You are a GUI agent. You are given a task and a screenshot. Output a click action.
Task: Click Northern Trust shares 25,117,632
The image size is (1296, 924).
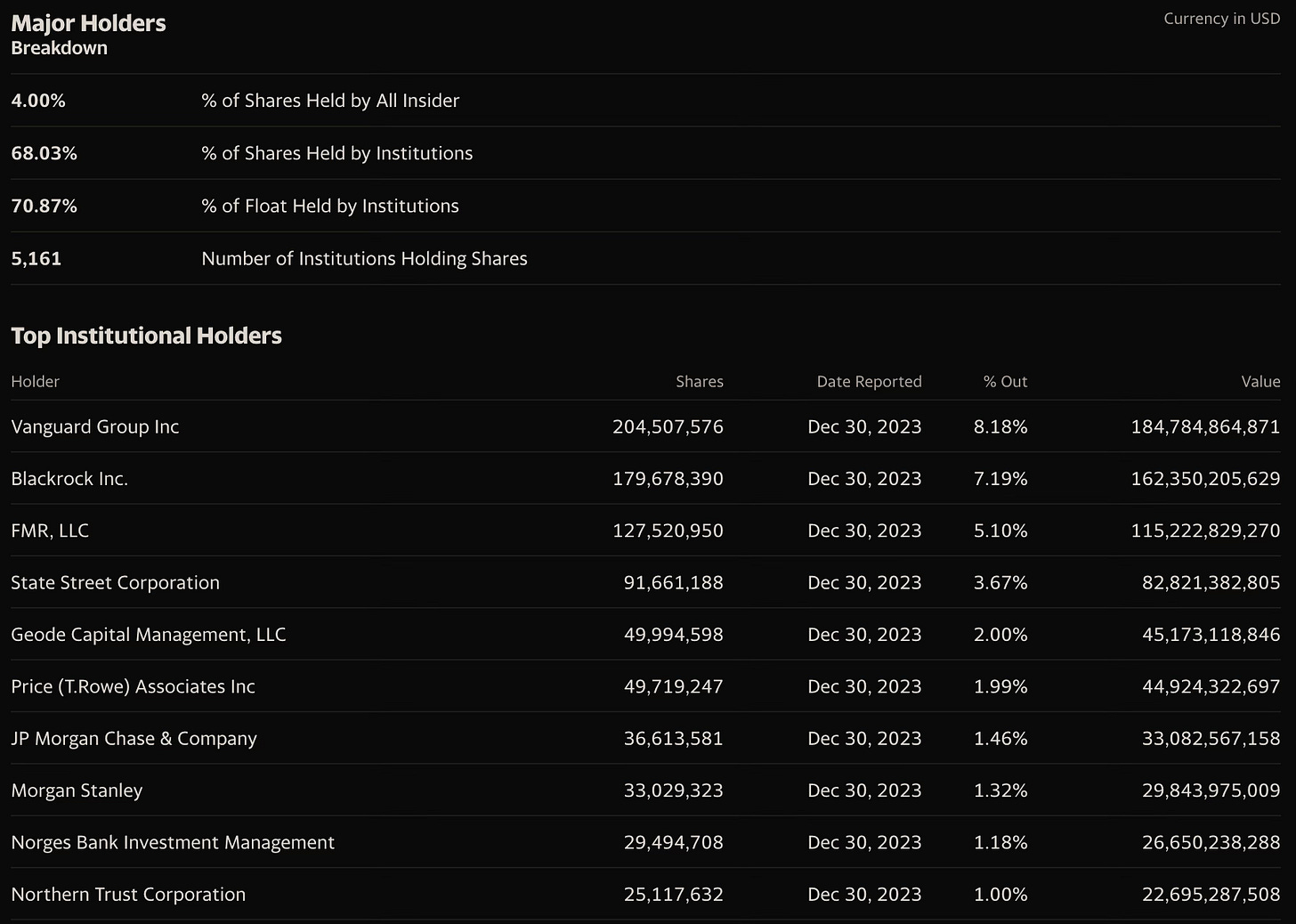click(x=673, y=895)
